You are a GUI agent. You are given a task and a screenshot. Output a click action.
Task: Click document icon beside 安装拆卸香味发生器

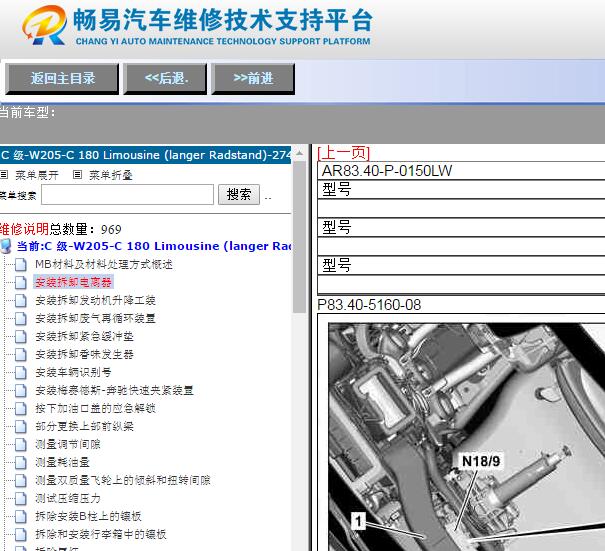tap(20, 354)
